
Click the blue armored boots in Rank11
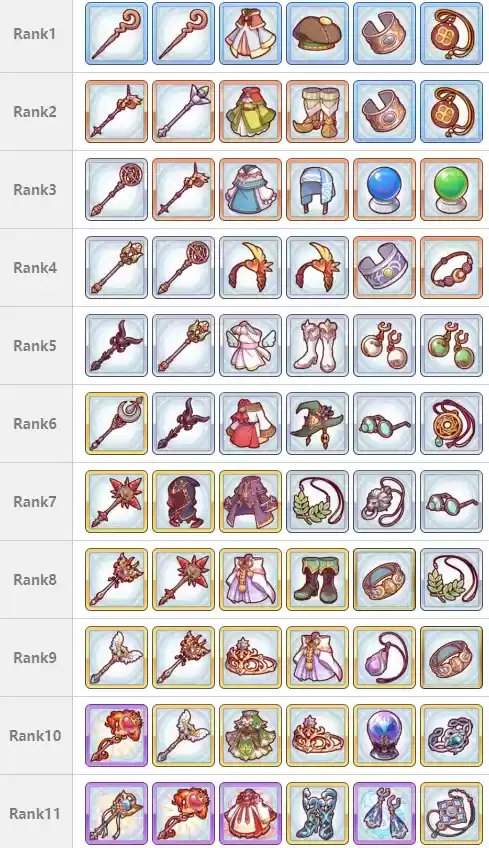(317, 812)
